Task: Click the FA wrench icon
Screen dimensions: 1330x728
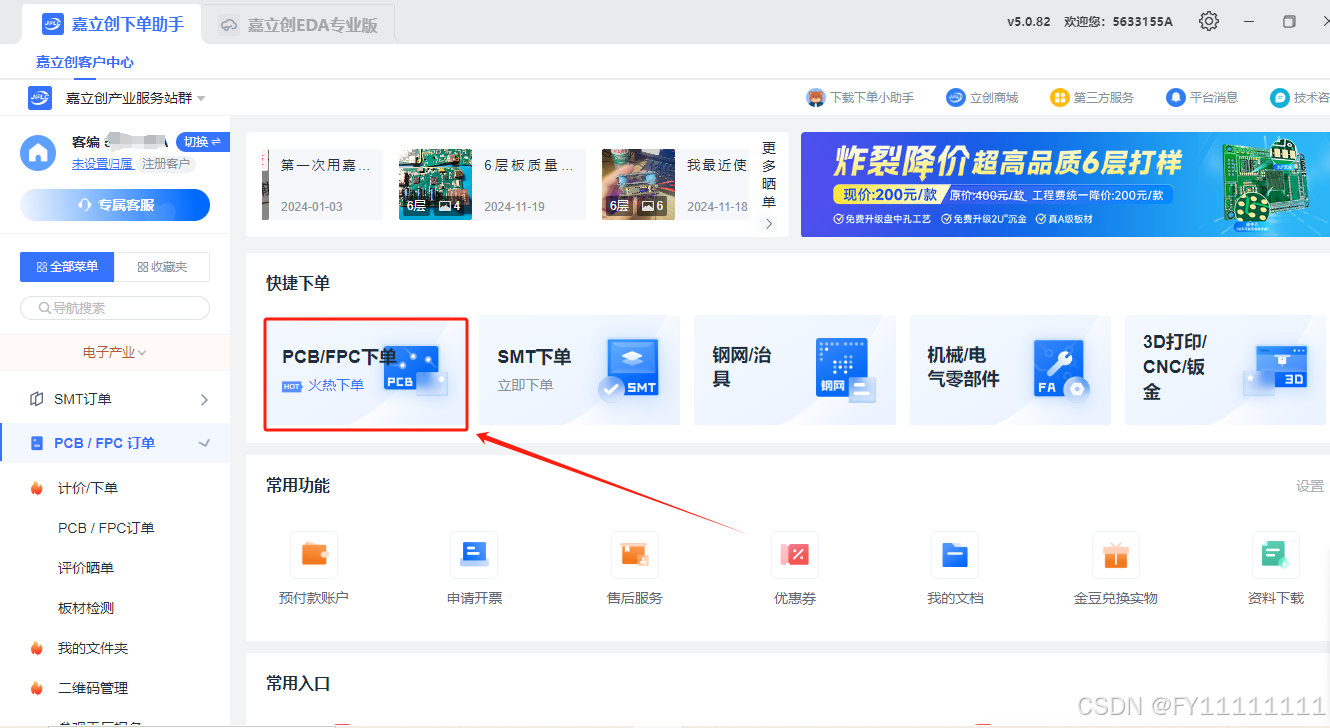Action: click(1060, 370)
